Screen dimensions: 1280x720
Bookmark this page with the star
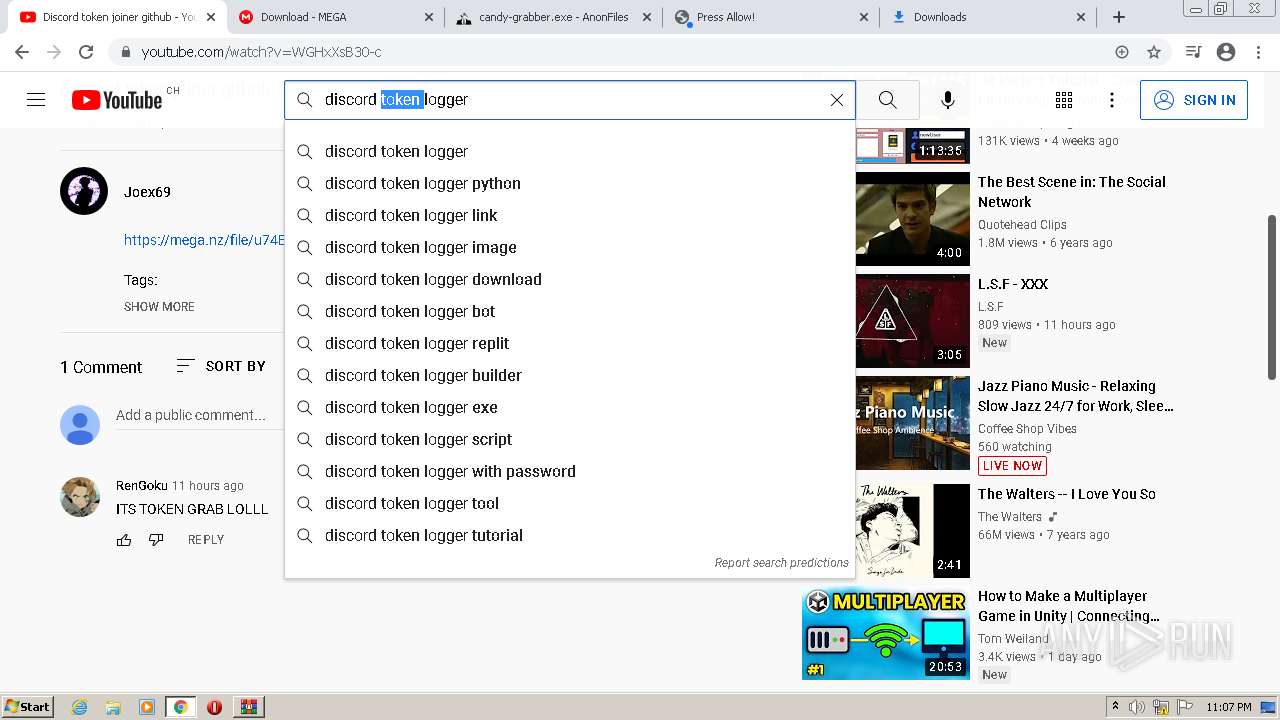coord(1154,52)
